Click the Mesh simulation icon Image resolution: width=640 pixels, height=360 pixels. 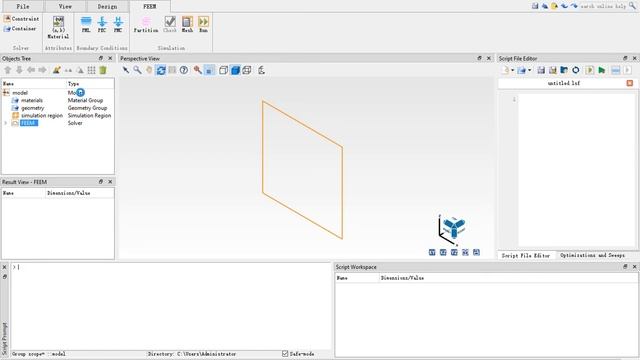(187, 24)
